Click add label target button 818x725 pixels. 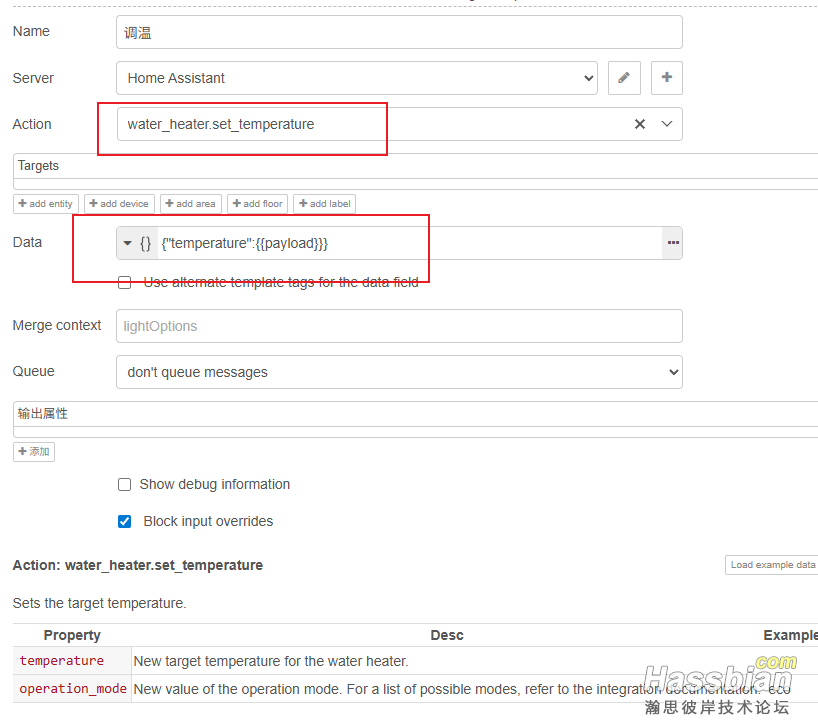pos(324,204)
